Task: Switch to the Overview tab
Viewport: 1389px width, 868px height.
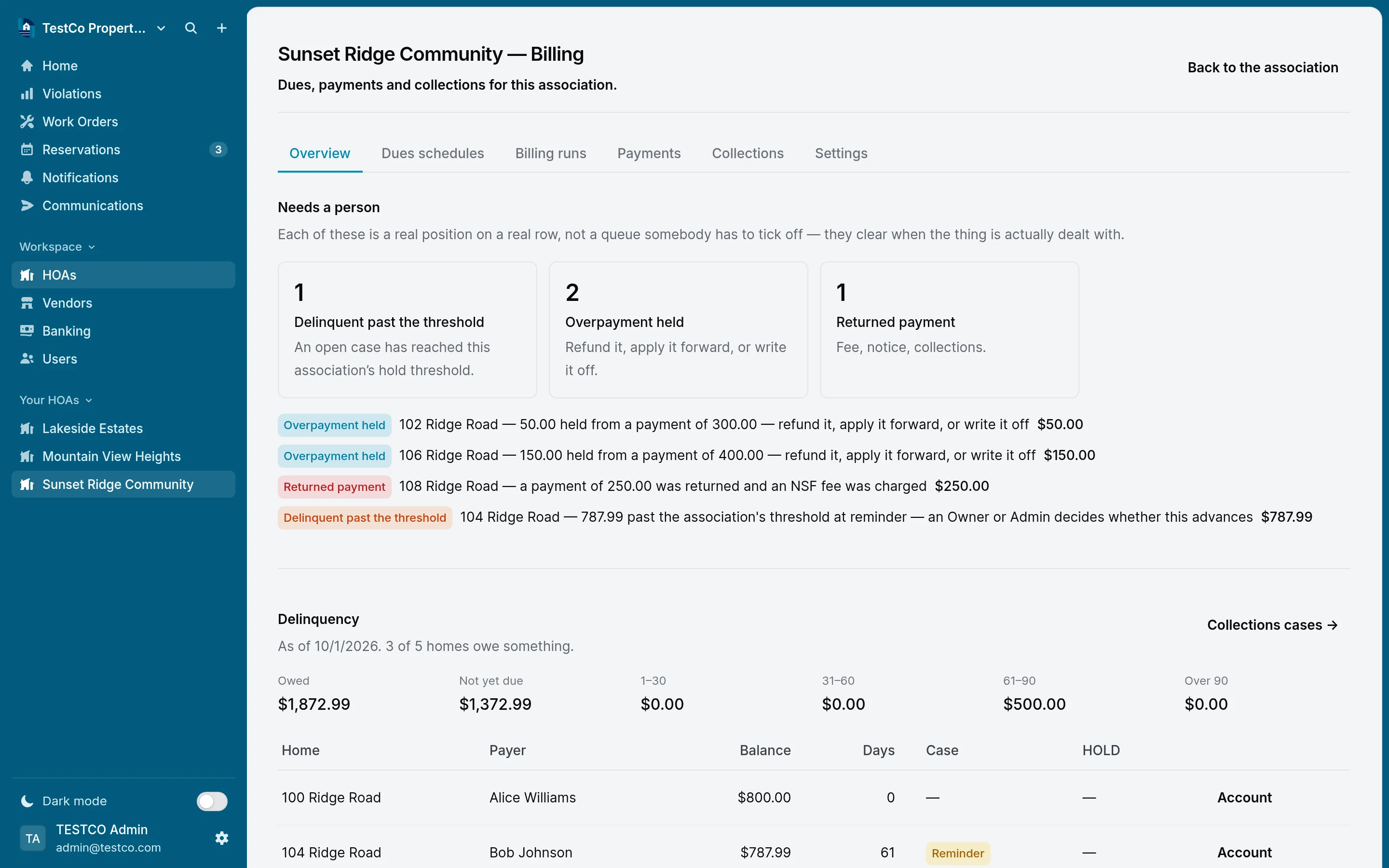Action: tap(320, 153)
